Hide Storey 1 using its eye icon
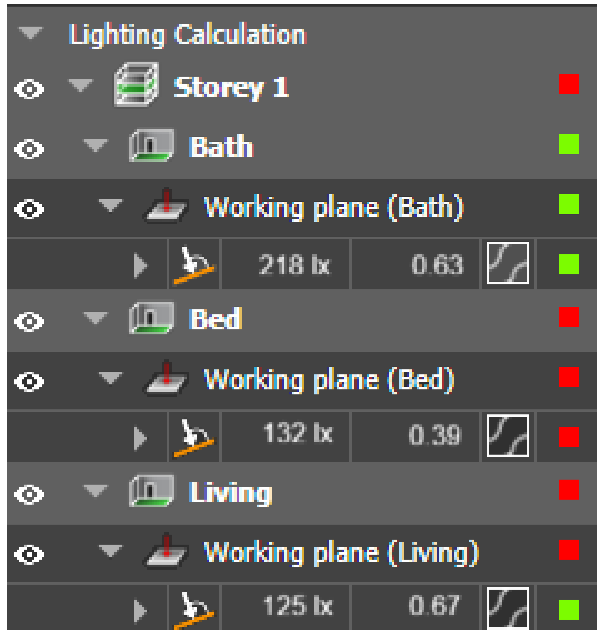This screenshot has width=601, height=634. (29, 89)
